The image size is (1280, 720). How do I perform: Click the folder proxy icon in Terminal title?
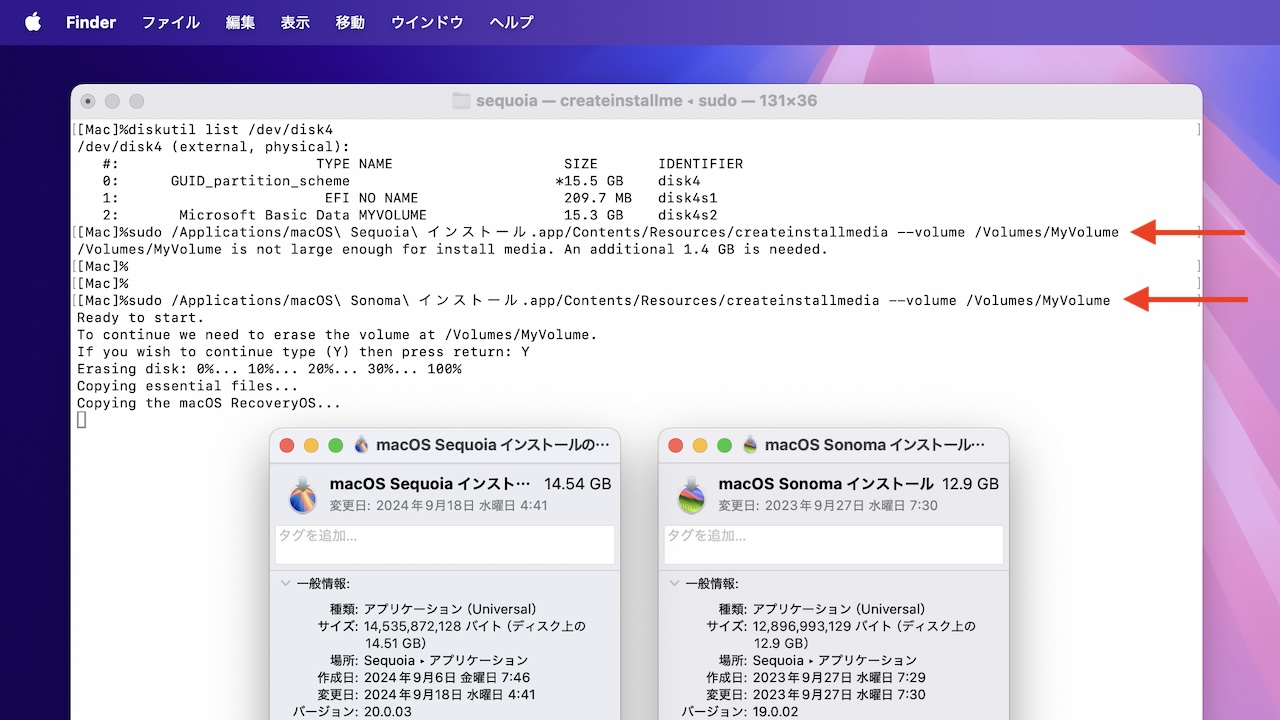(461, 101)
